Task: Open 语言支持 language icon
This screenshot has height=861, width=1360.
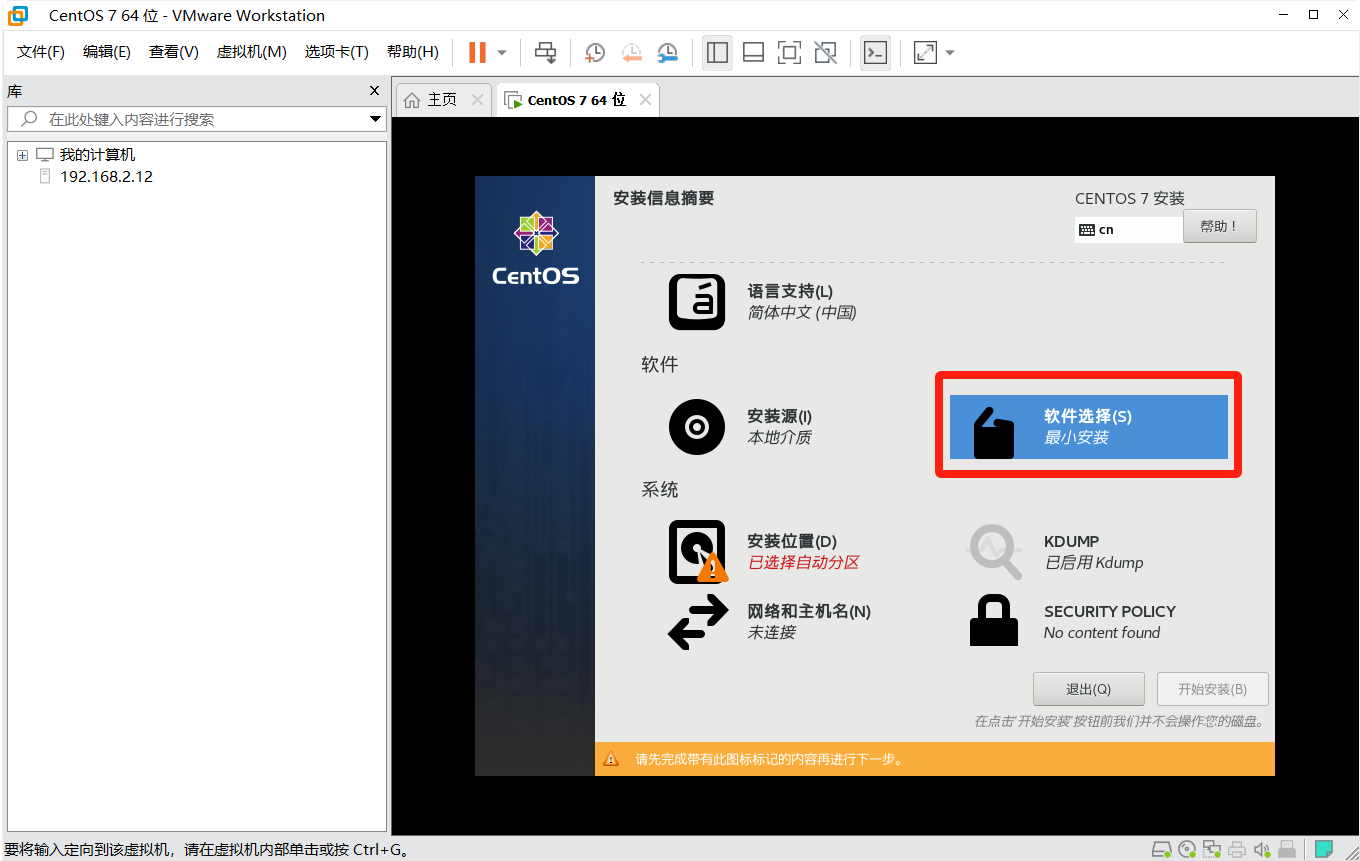Action: [697, 302]
